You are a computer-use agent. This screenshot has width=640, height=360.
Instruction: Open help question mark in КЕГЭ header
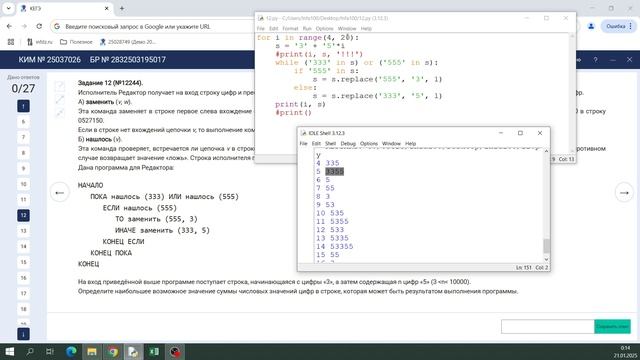pos(596,60)
